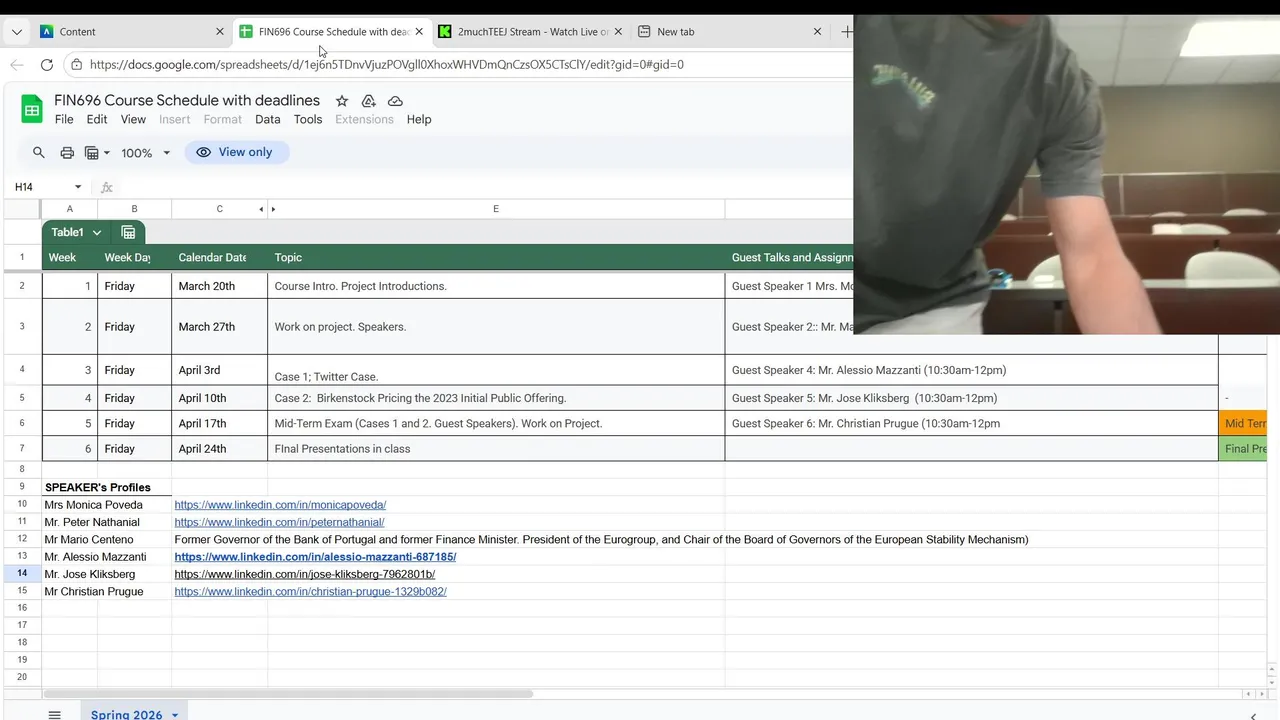Open the search menus magnifier icon

(x=39, y=152)
